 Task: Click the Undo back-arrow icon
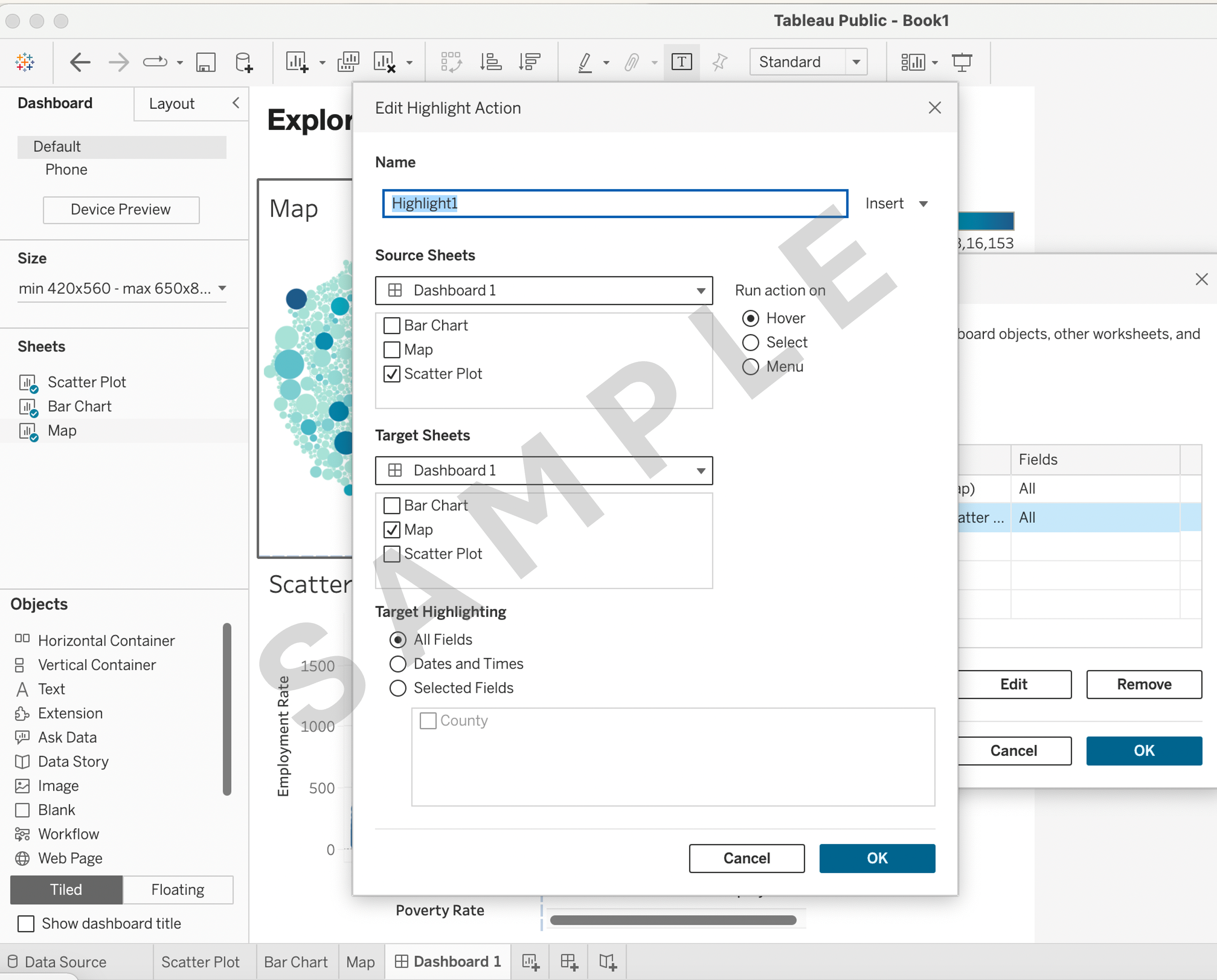(80, 61)
